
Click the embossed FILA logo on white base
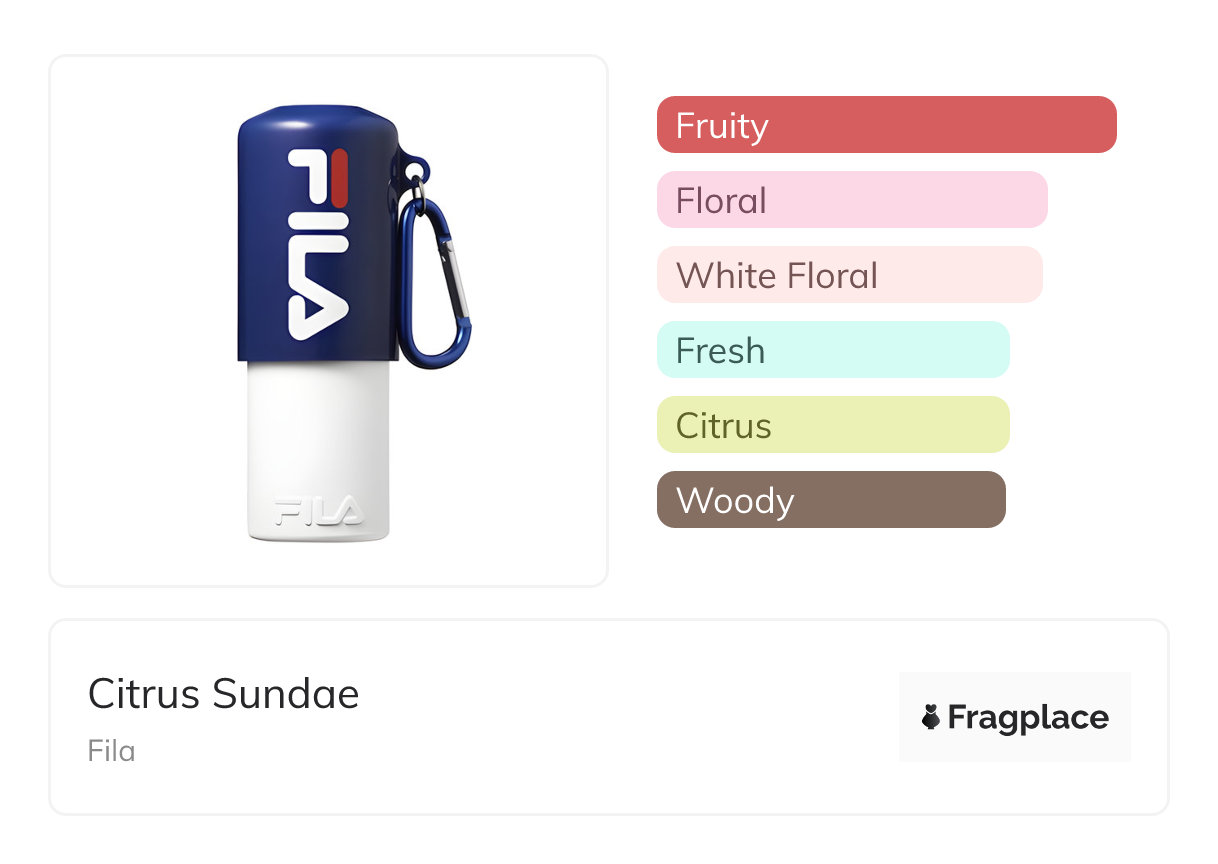(319, 513)
